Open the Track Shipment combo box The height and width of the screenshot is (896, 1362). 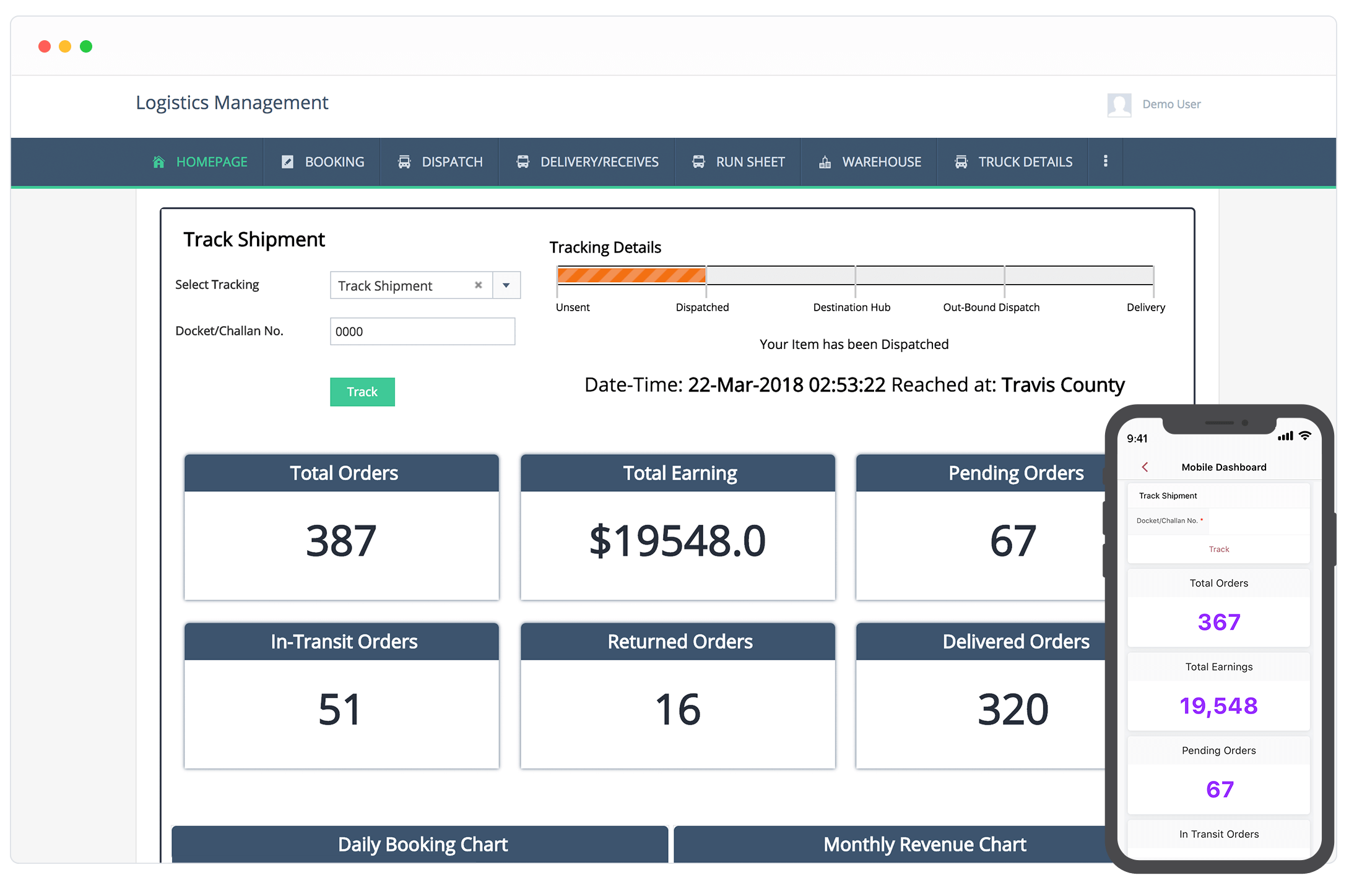click(402, 285)
